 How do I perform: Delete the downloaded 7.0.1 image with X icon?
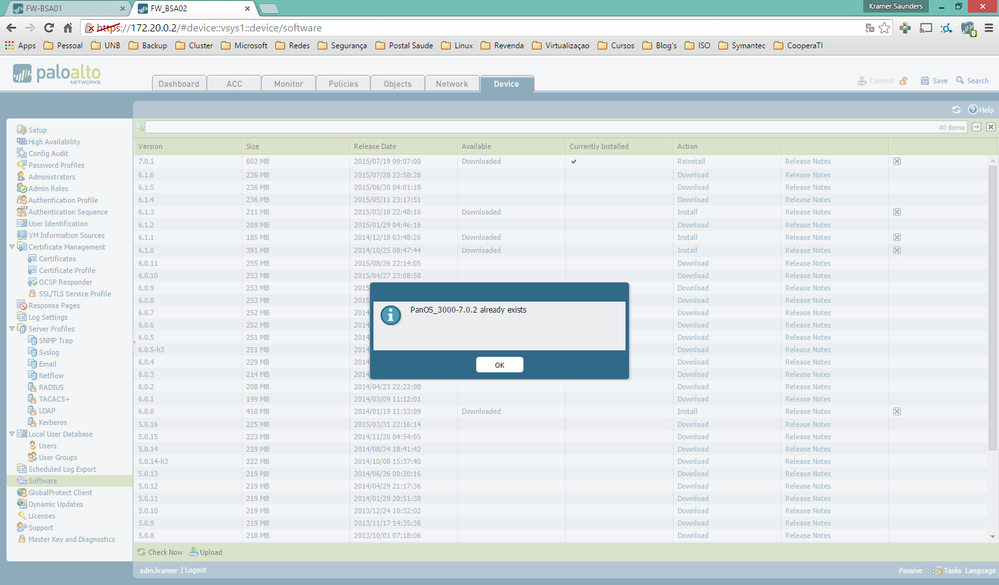point(896,161)
